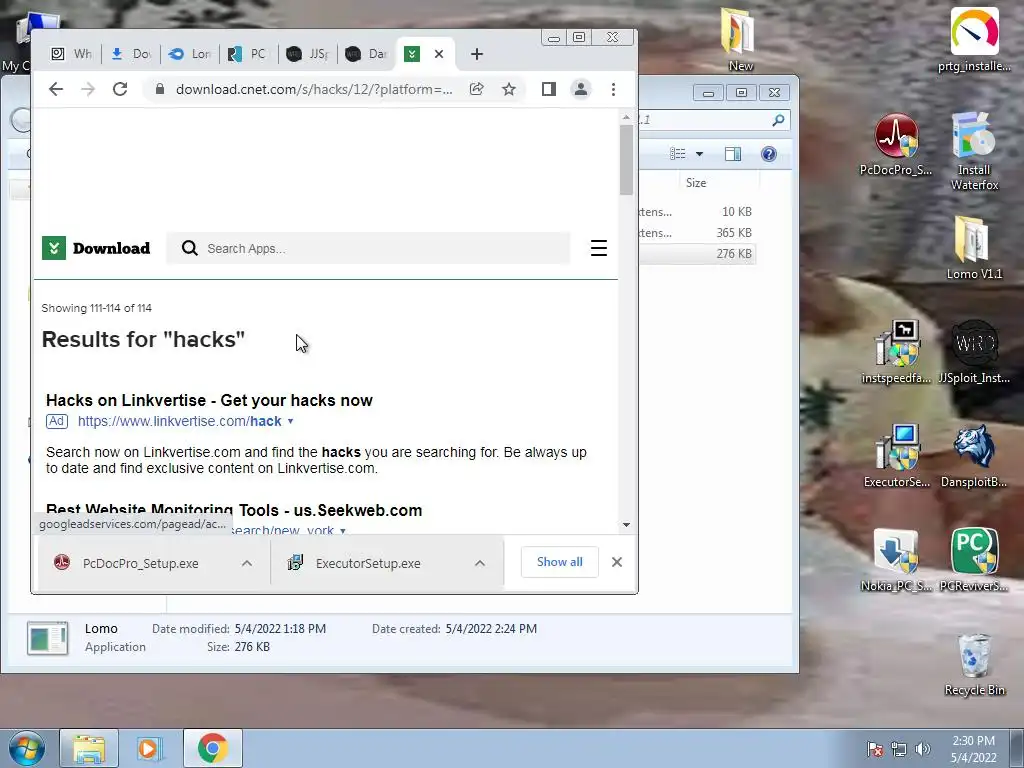Open the CNET hamburger menu
The width and height of the screenshot is (1024, 768).
coord(599,248)
